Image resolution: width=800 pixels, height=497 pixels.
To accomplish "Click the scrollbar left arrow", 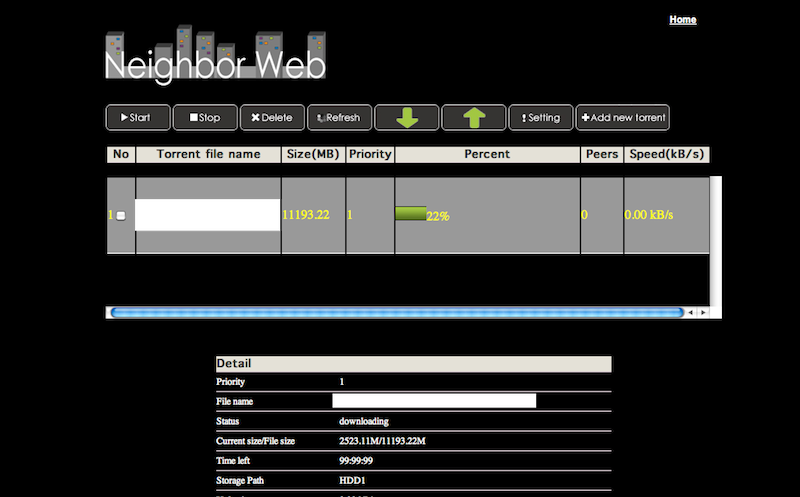I will click(690, 312).
